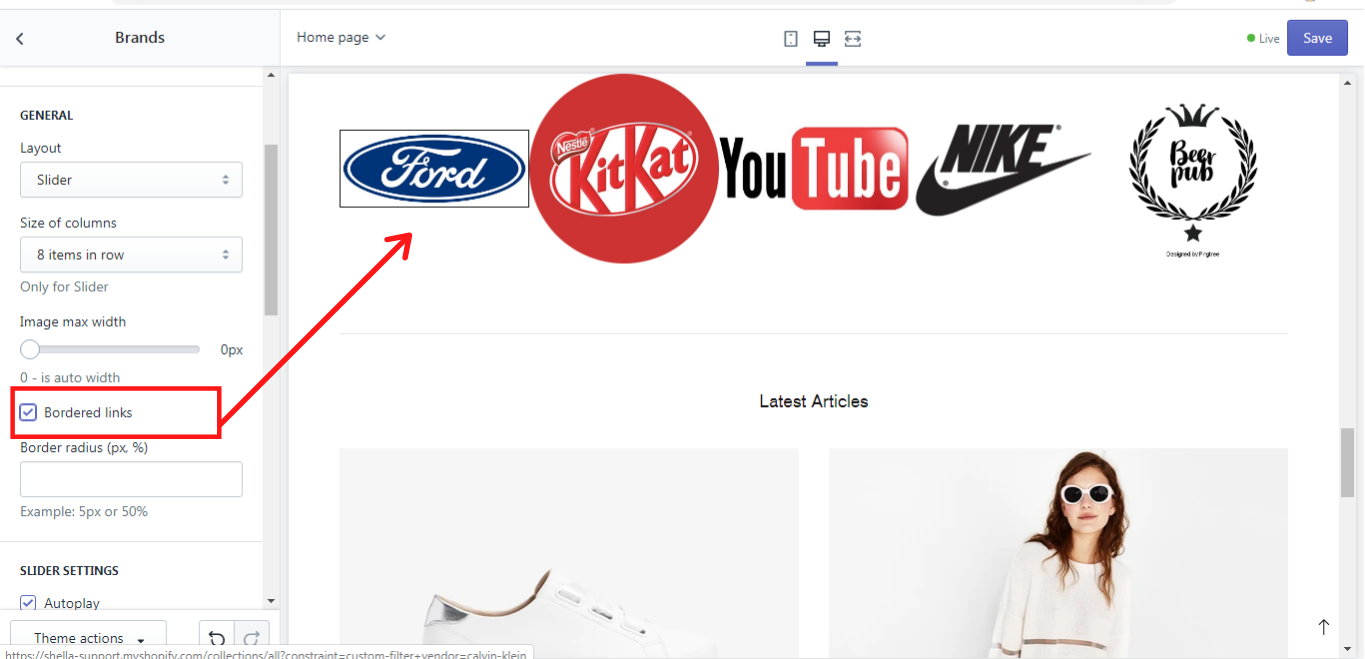
Task: Open the Layout dropdown set to Slider
Action: coord(131,180)
